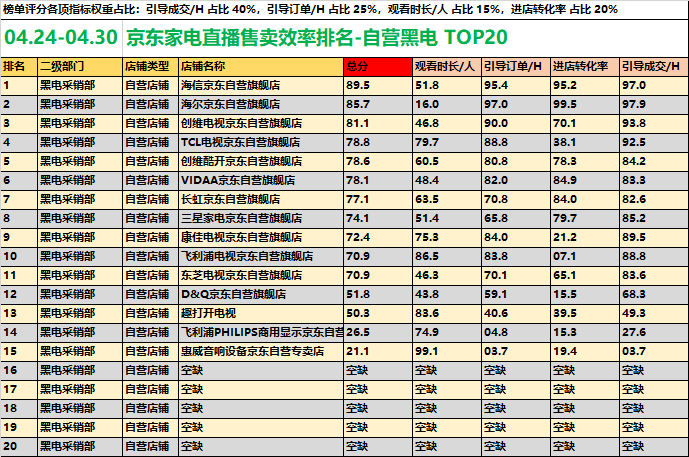Click total score 72.4 for 康佳电视
This screenshot has height=457, width=689.
(x=378, y=237)
